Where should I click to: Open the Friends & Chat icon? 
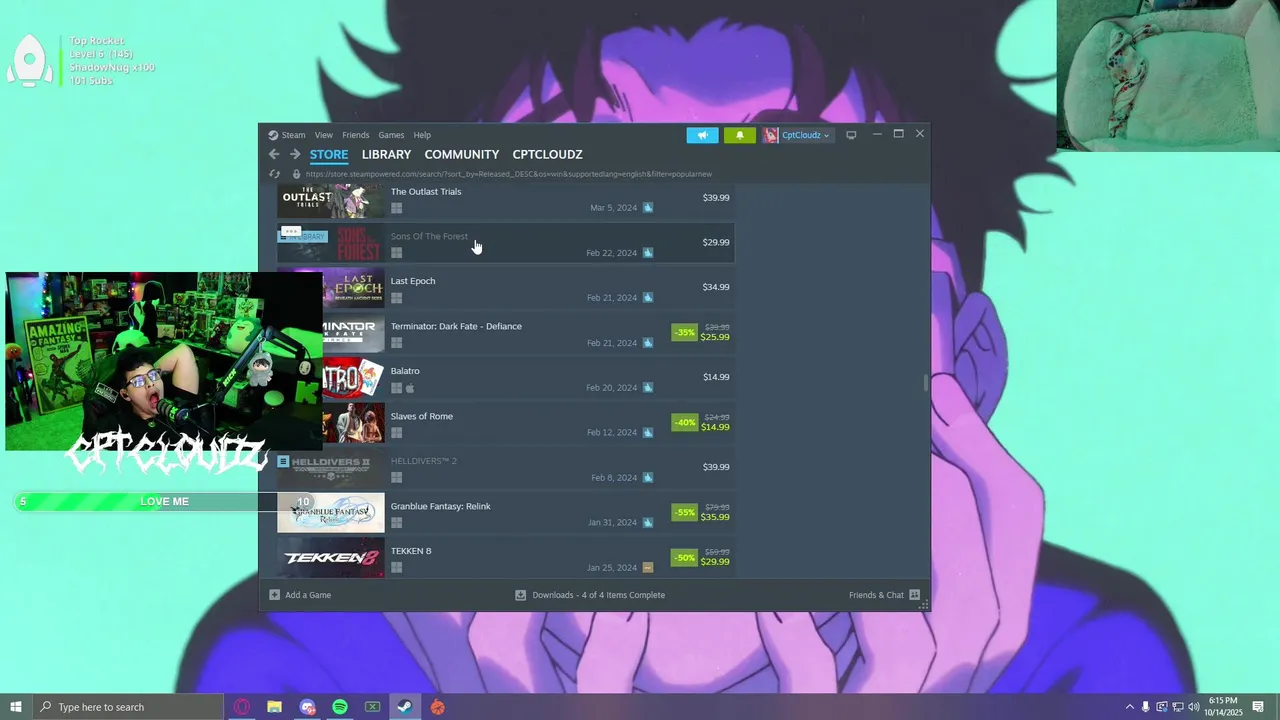pyautogui.click(x=914, y=595)
